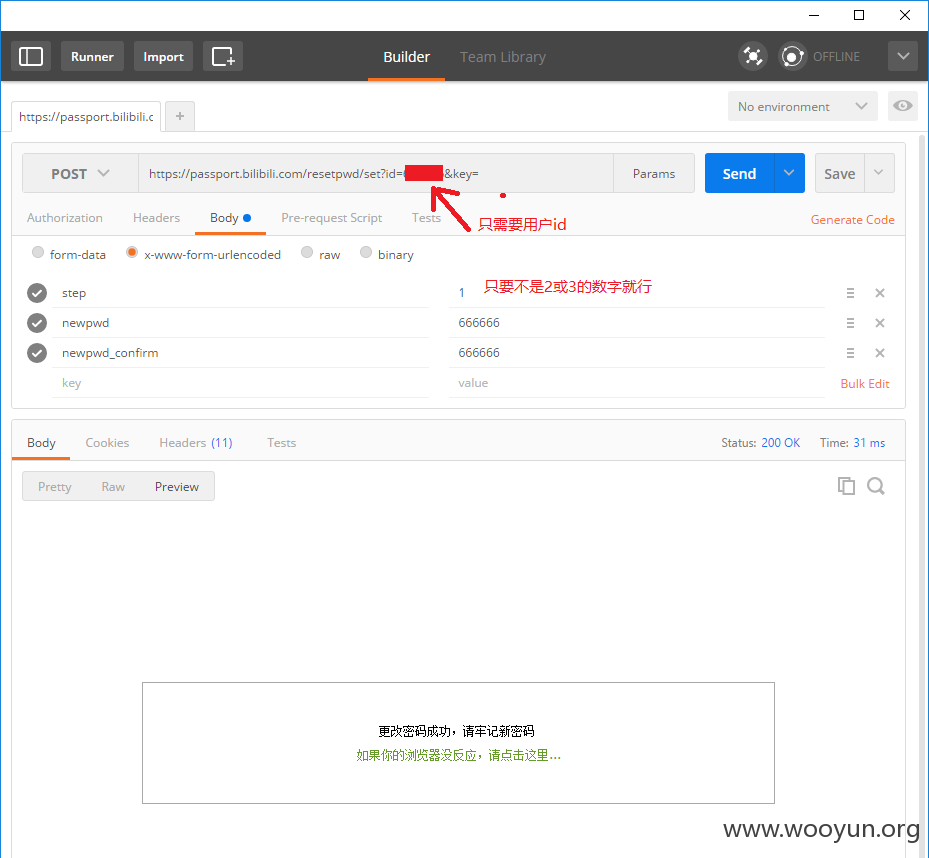This screenshot has height=858, width=929.
Task: Open the reorder handle on the step row
Action: tap(850, 293)
